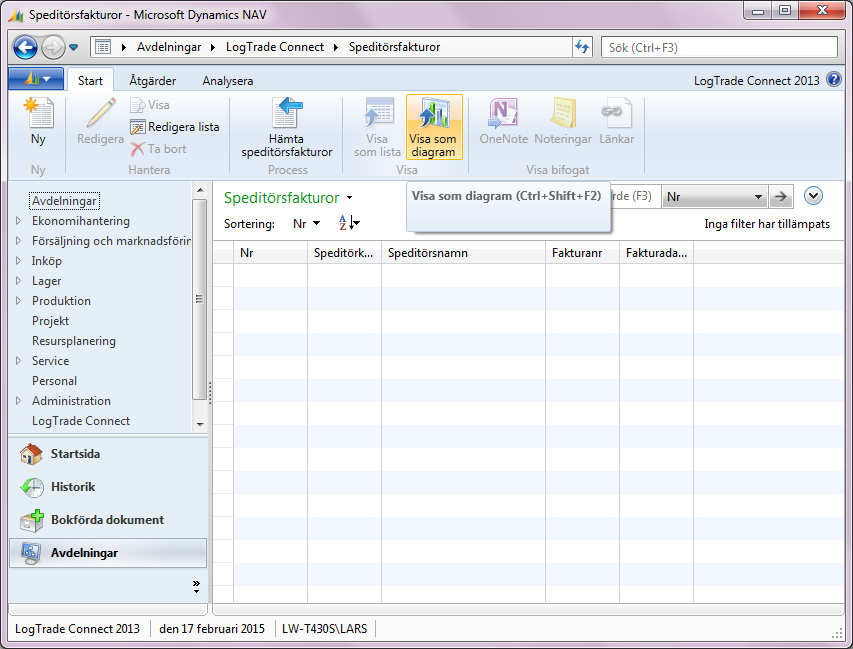This screenshot has height=649, width=853.
Task: Open the Nr filter field dropdown
Action: coord(715,197)
